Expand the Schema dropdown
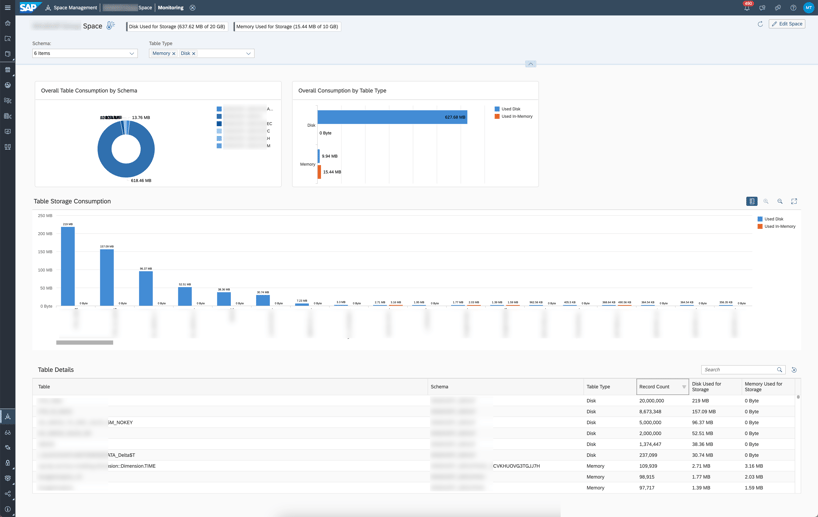 (x=131, y=53)
